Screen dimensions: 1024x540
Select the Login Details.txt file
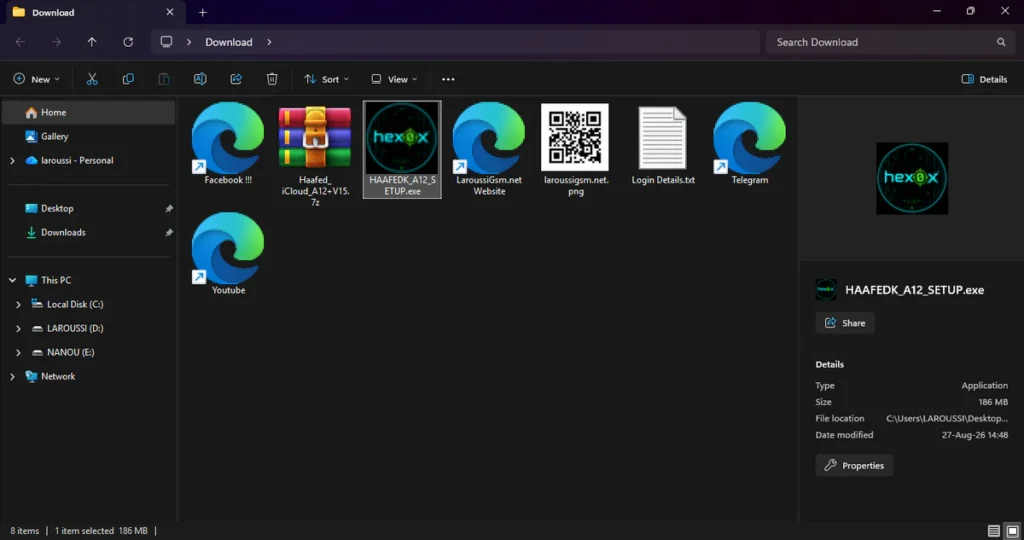(663, 144)
